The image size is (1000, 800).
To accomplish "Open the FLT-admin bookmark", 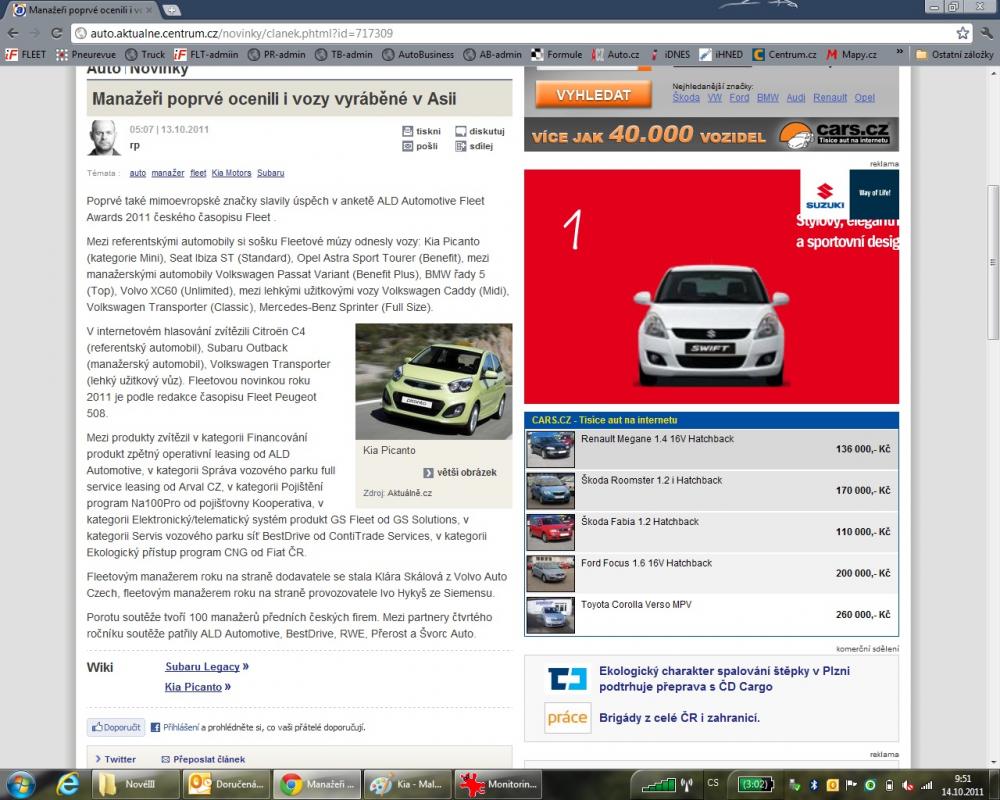I will [x=206, y=54].
